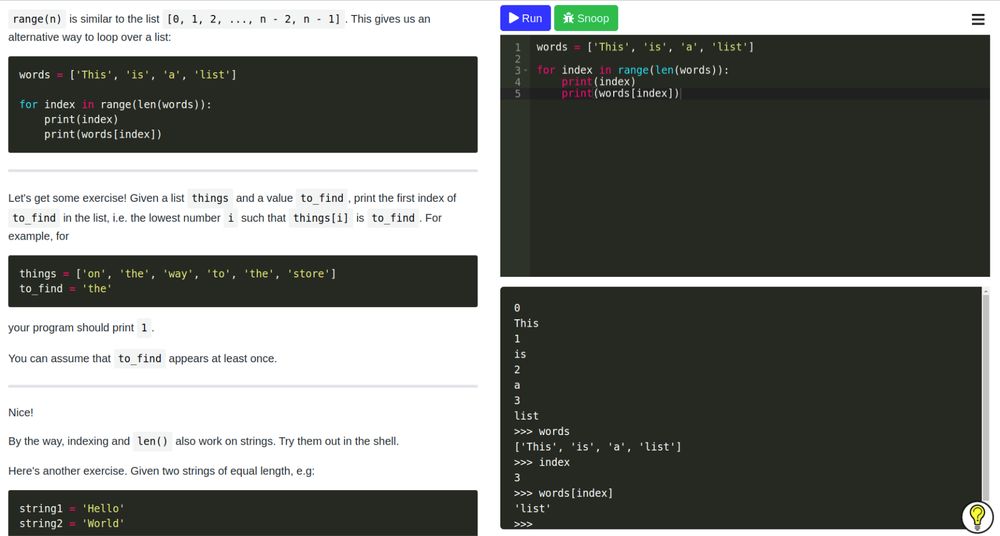
Task: Click the len() inline code in text
Action: tap(152, 442)
